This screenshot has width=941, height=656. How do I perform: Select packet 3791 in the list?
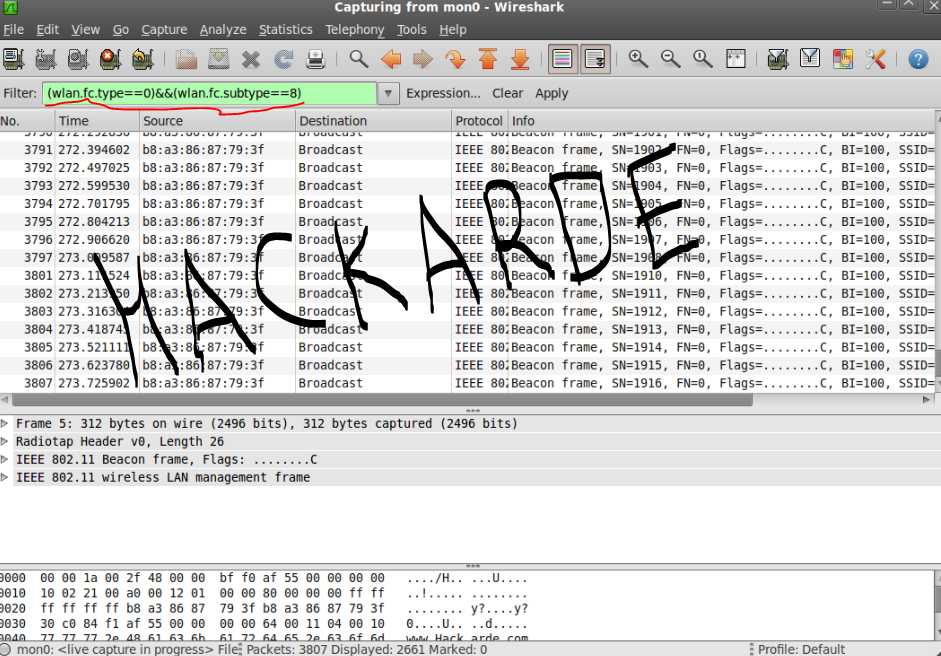(467, 149)
